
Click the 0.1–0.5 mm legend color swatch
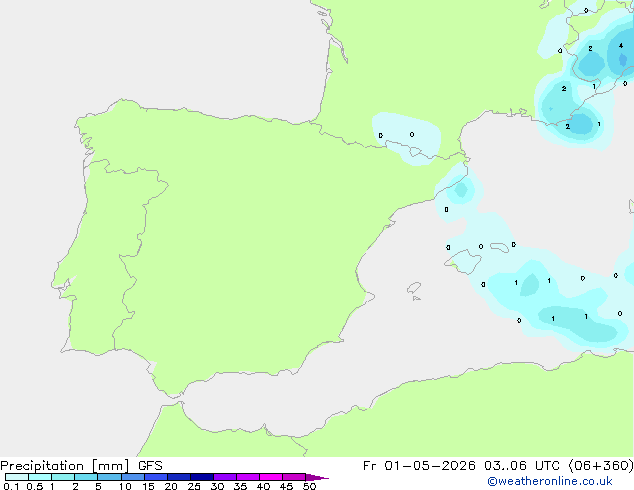click(x=17, y=477)
